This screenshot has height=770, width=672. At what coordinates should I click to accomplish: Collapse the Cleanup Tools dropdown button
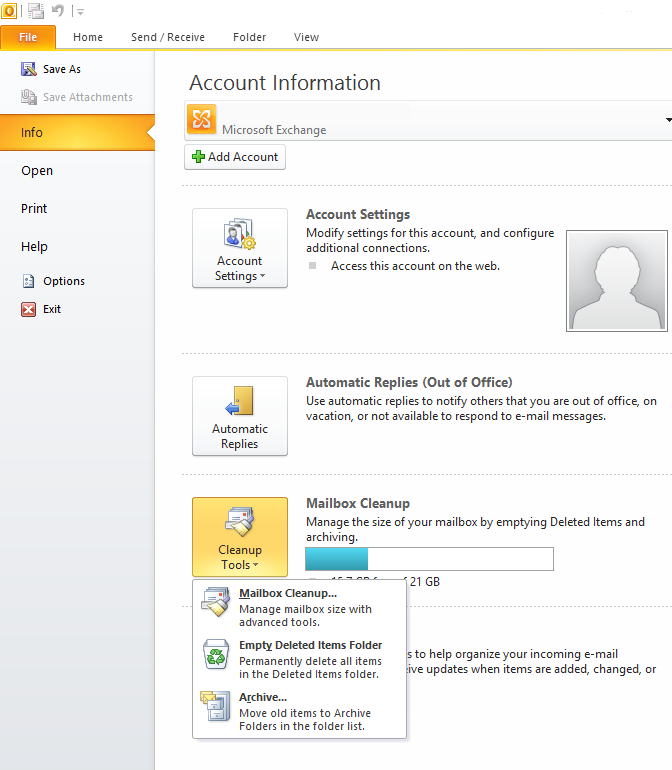pyautogui.click(x=240, y=537)
